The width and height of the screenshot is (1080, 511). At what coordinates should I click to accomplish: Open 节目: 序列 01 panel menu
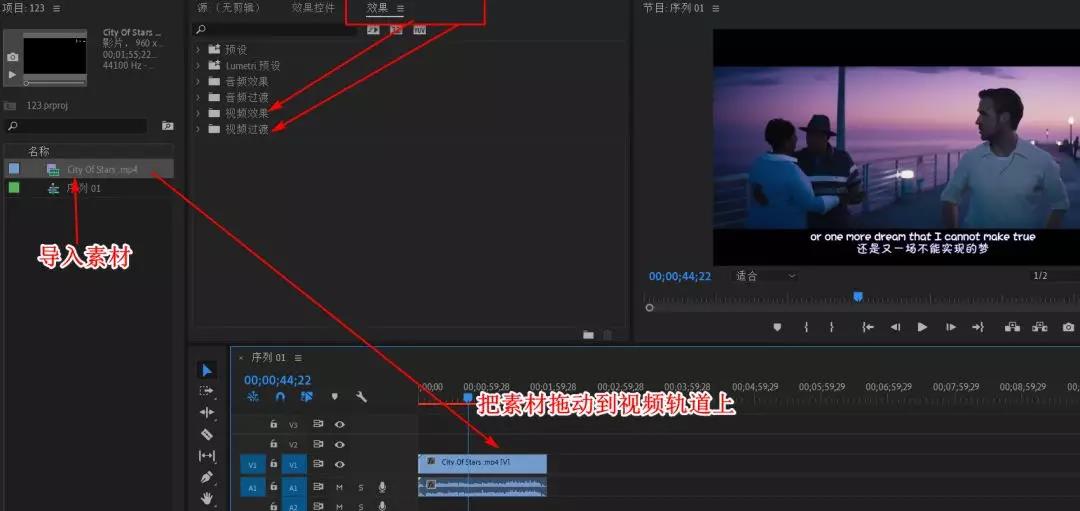[716, 8]
